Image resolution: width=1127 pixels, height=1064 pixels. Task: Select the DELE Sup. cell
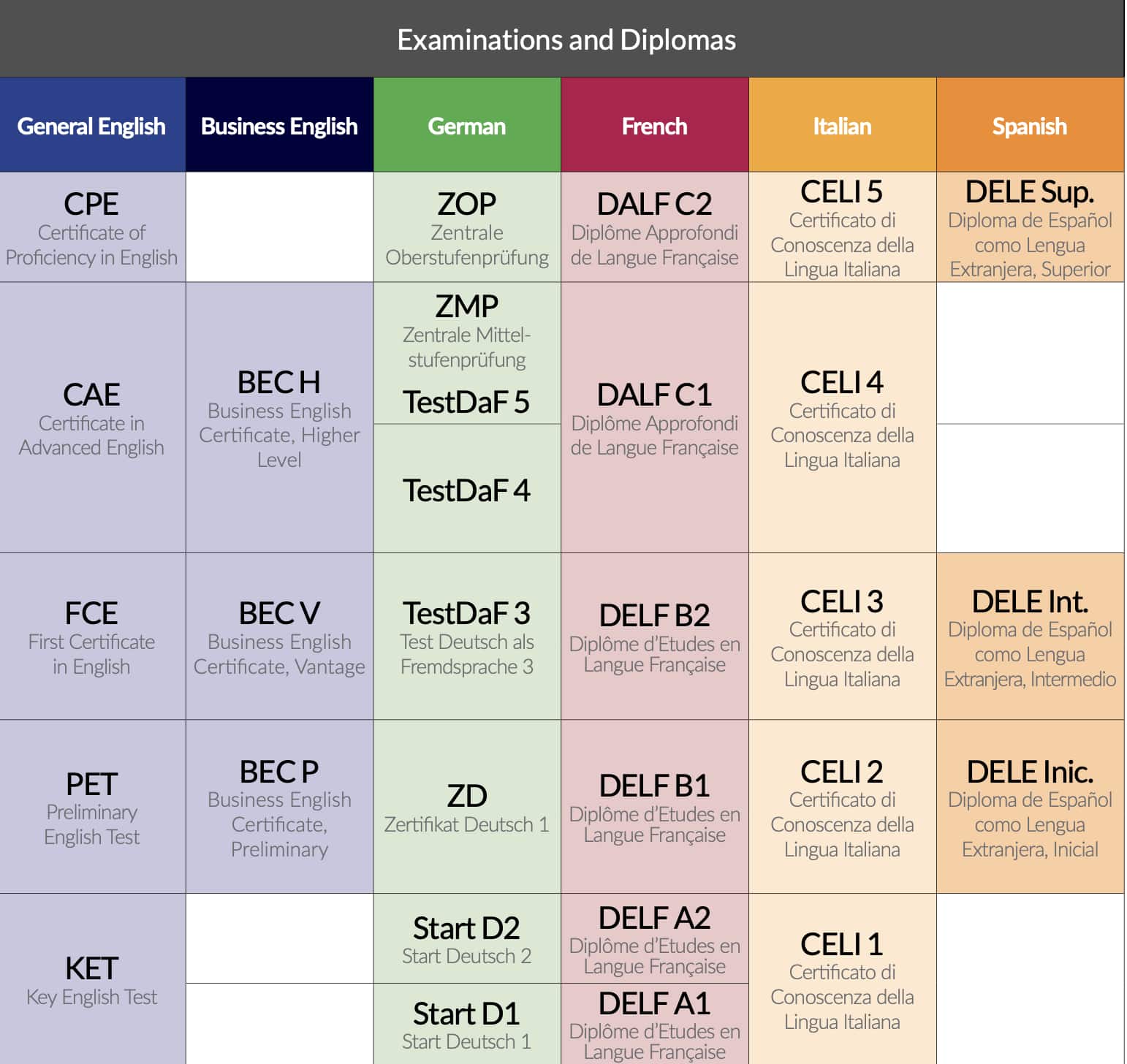(x=1029, y=227)
